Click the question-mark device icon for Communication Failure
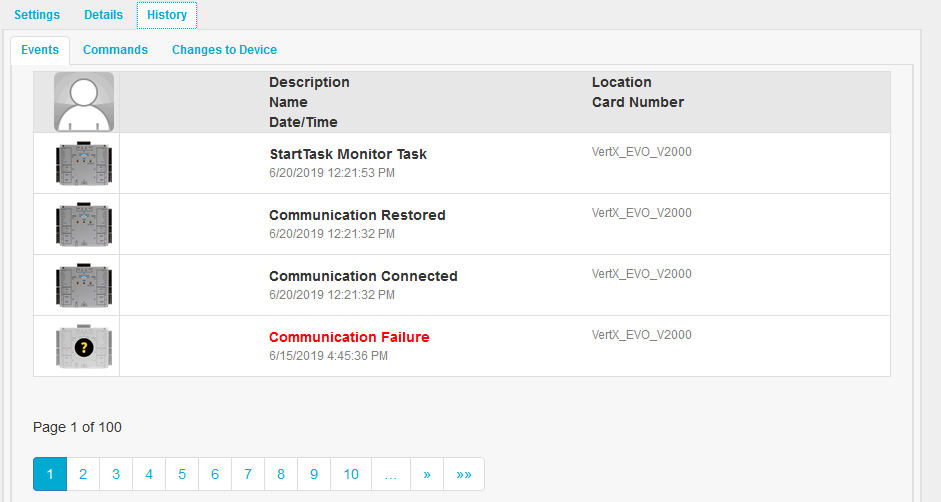The width and height of the screenshot is (941, 502). coord(84,346)
